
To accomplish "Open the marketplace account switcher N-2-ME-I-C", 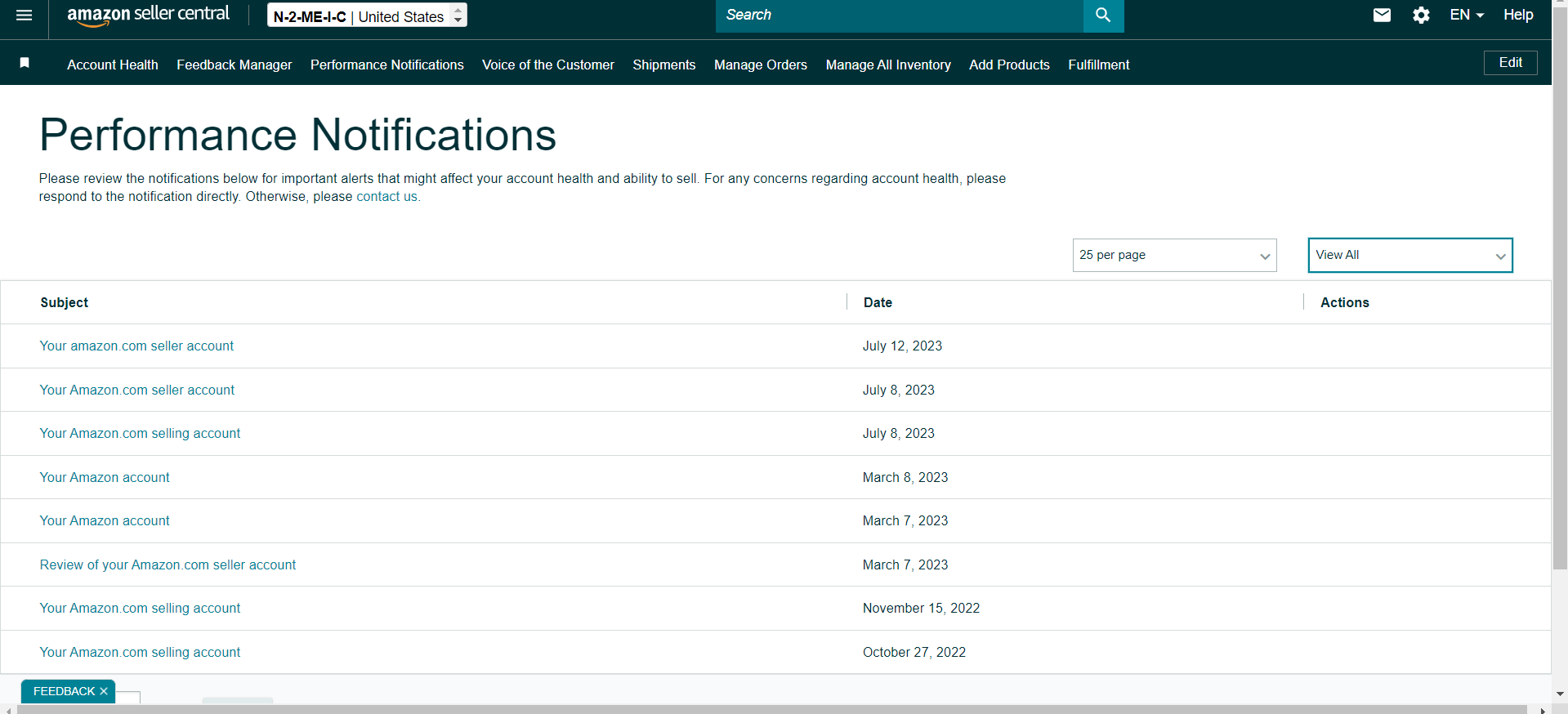I will pos(367,16).
